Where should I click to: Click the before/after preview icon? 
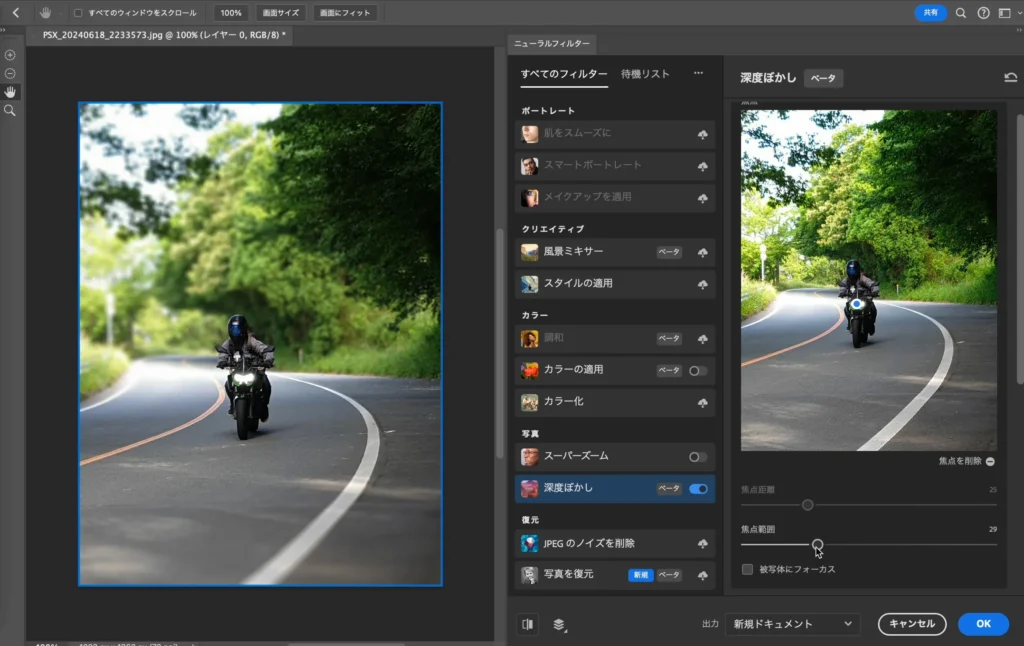[527, 624]
